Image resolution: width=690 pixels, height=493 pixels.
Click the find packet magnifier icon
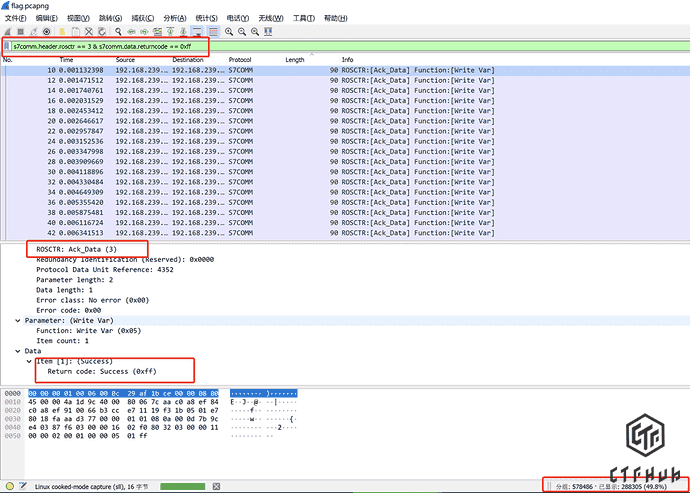118,32
